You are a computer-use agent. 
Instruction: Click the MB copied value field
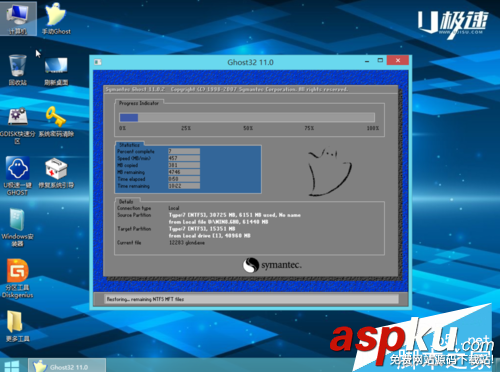[x=184, y=165]
